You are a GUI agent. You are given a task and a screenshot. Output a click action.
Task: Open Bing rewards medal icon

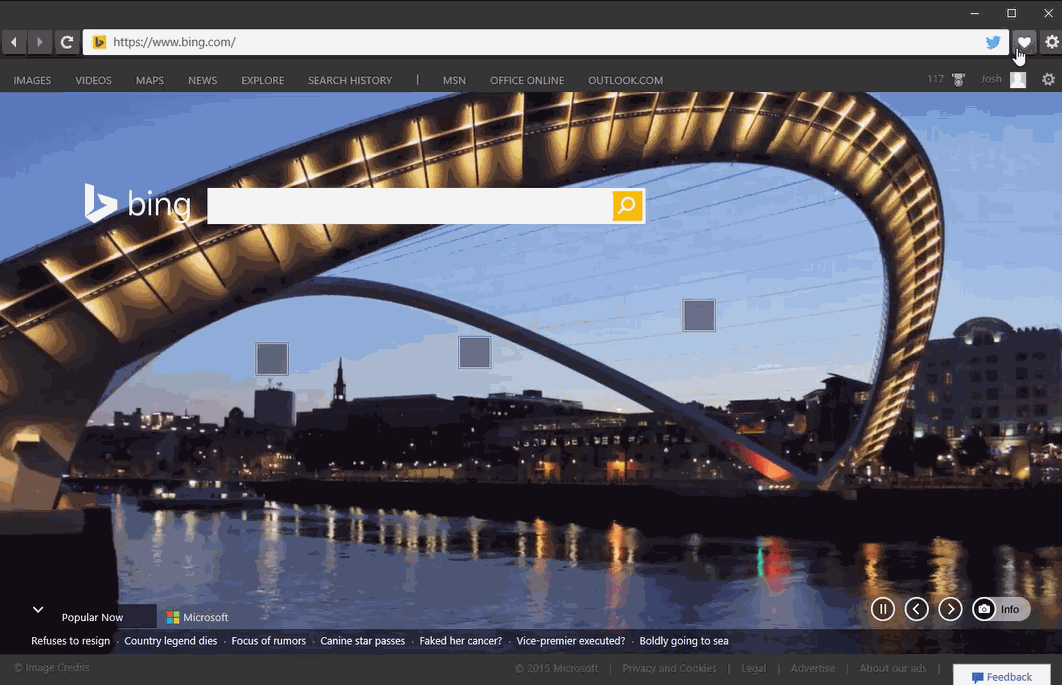click(x=959, y=79)
